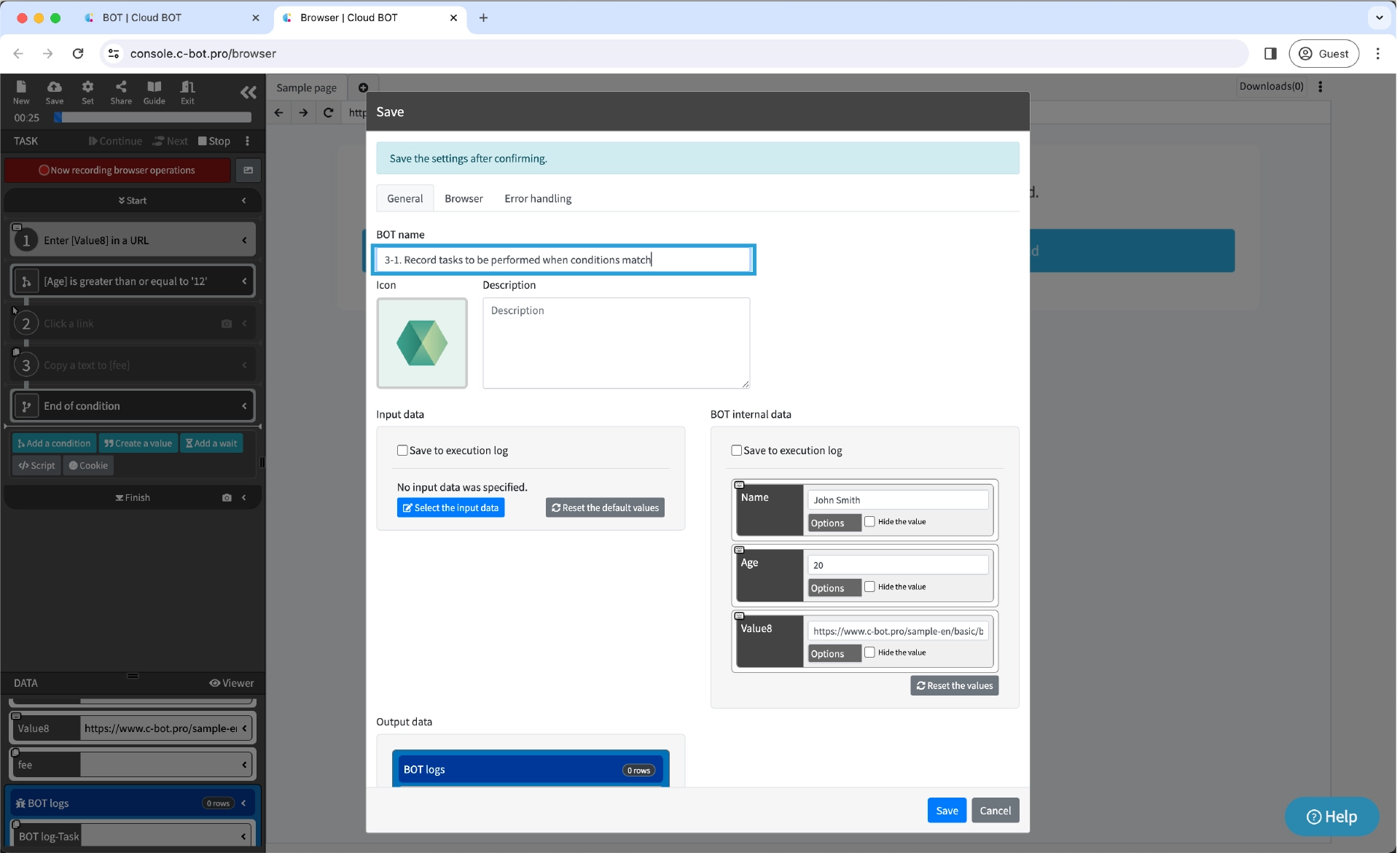Click the Exit icon in toolbar

click(x=187, y=91)
